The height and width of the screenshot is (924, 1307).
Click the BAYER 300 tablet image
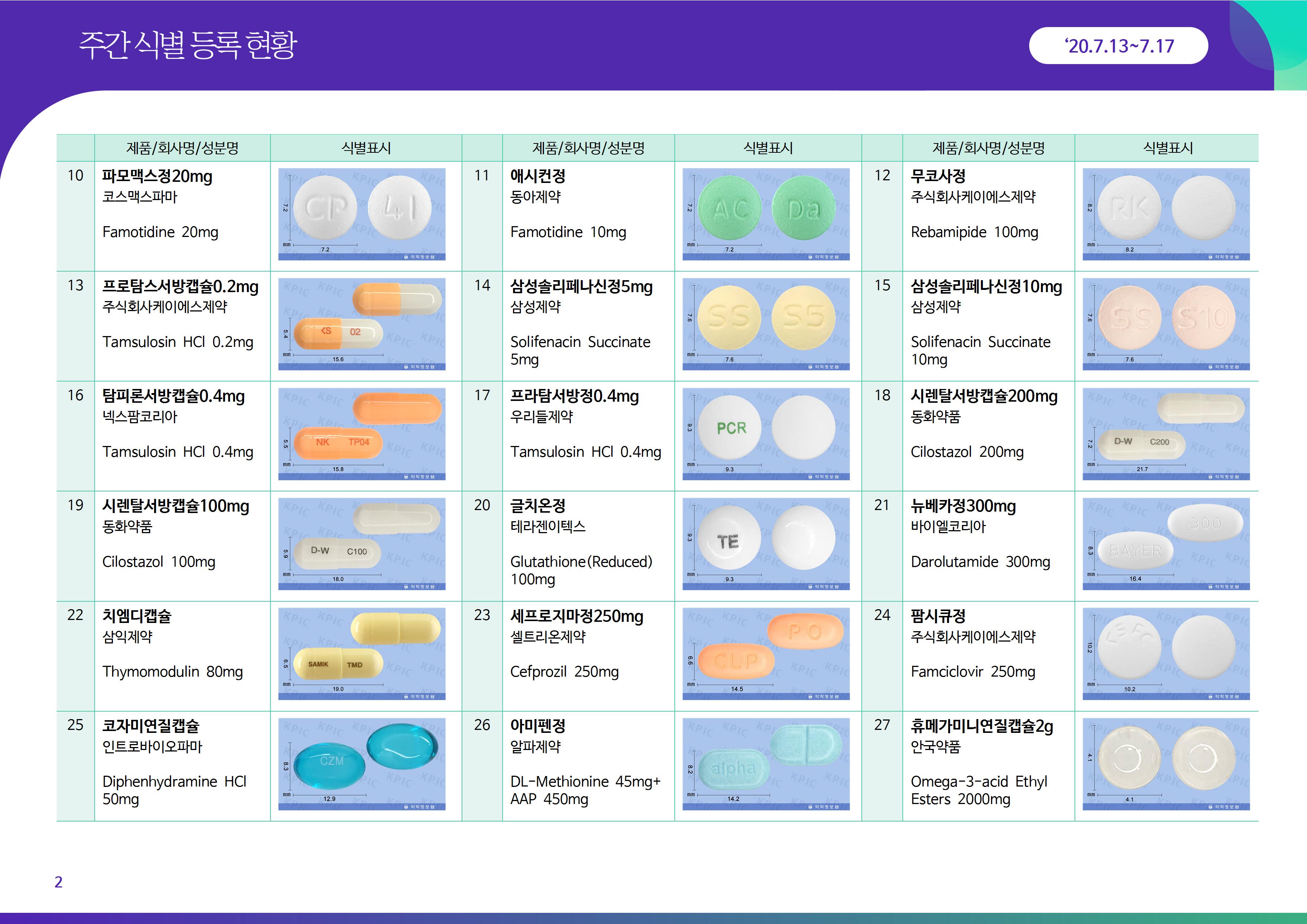pyautogui.click(x=1166, y=544)
